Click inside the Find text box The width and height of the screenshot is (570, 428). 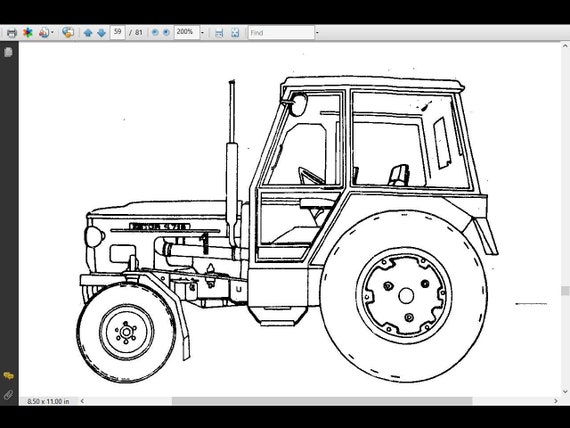click(281, 33)
